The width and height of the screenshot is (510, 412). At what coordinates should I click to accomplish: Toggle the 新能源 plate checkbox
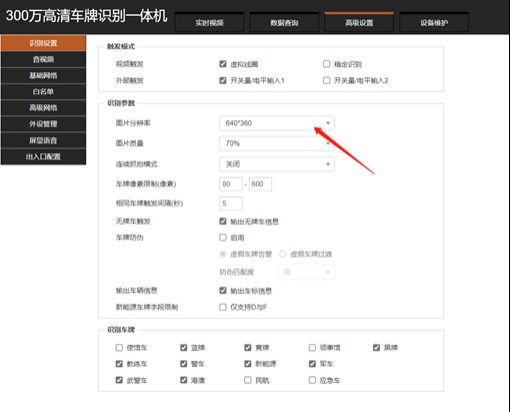tap(248, 364)
